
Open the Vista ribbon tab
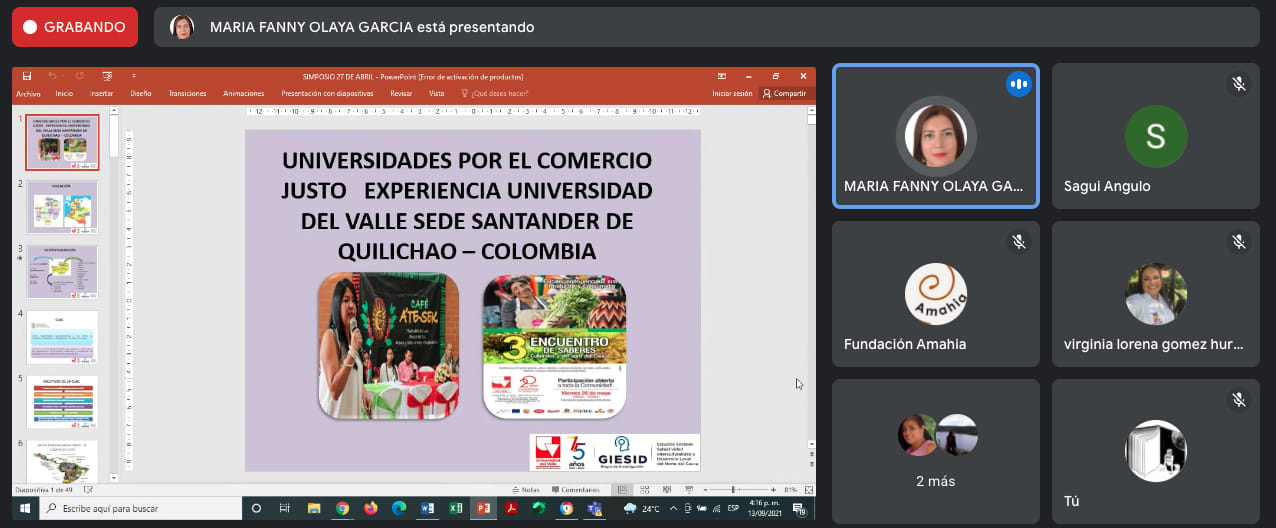point(436,93)
